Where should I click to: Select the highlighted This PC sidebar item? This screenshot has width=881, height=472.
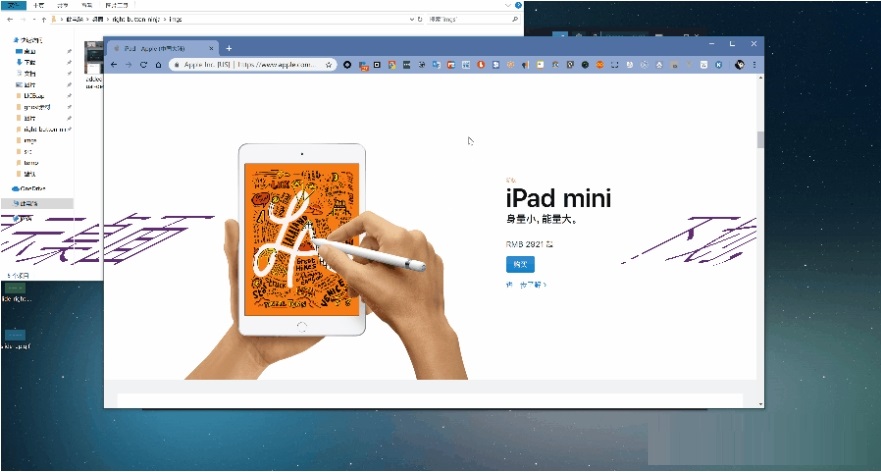(x=37, y=203)
